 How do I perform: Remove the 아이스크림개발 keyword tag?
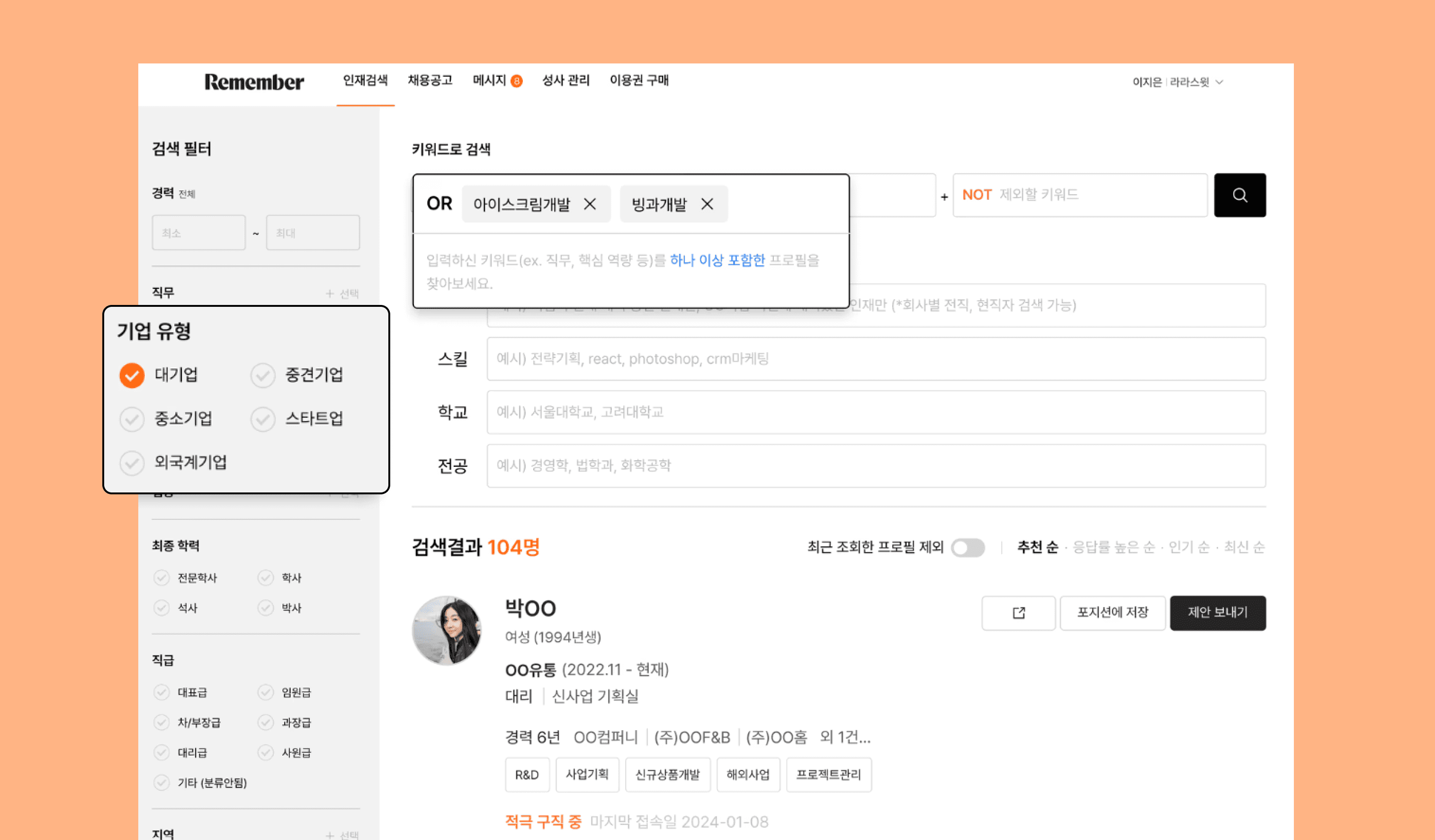(590, 204)
